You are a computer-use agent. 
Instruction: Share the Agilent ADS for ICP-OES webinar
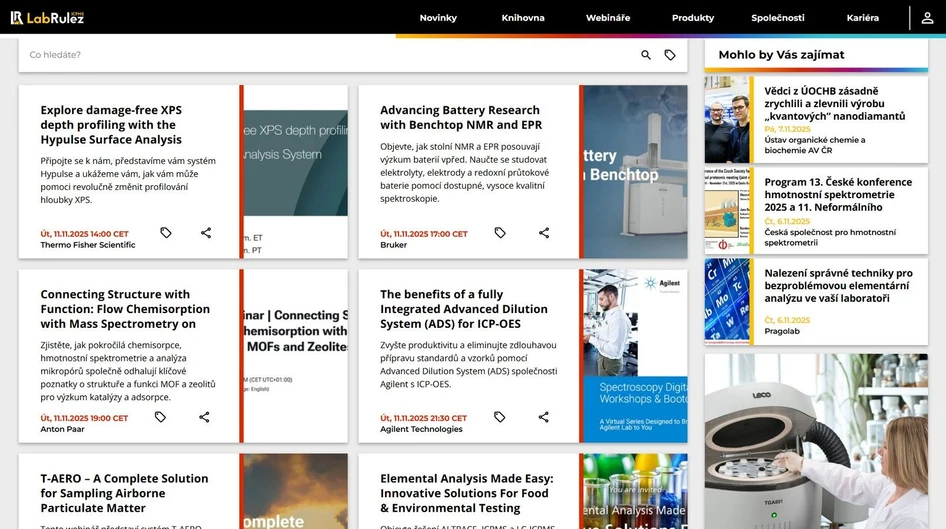tap(544, 417)
